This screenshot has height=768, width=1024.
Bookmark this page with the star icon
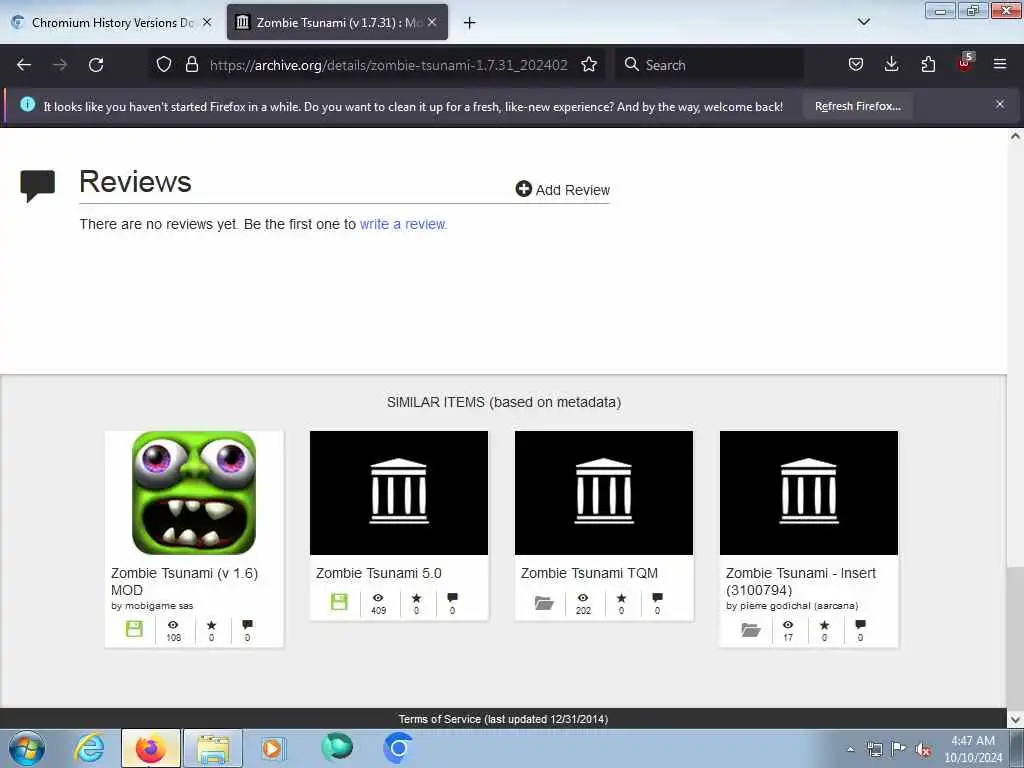tap(589, 64)
